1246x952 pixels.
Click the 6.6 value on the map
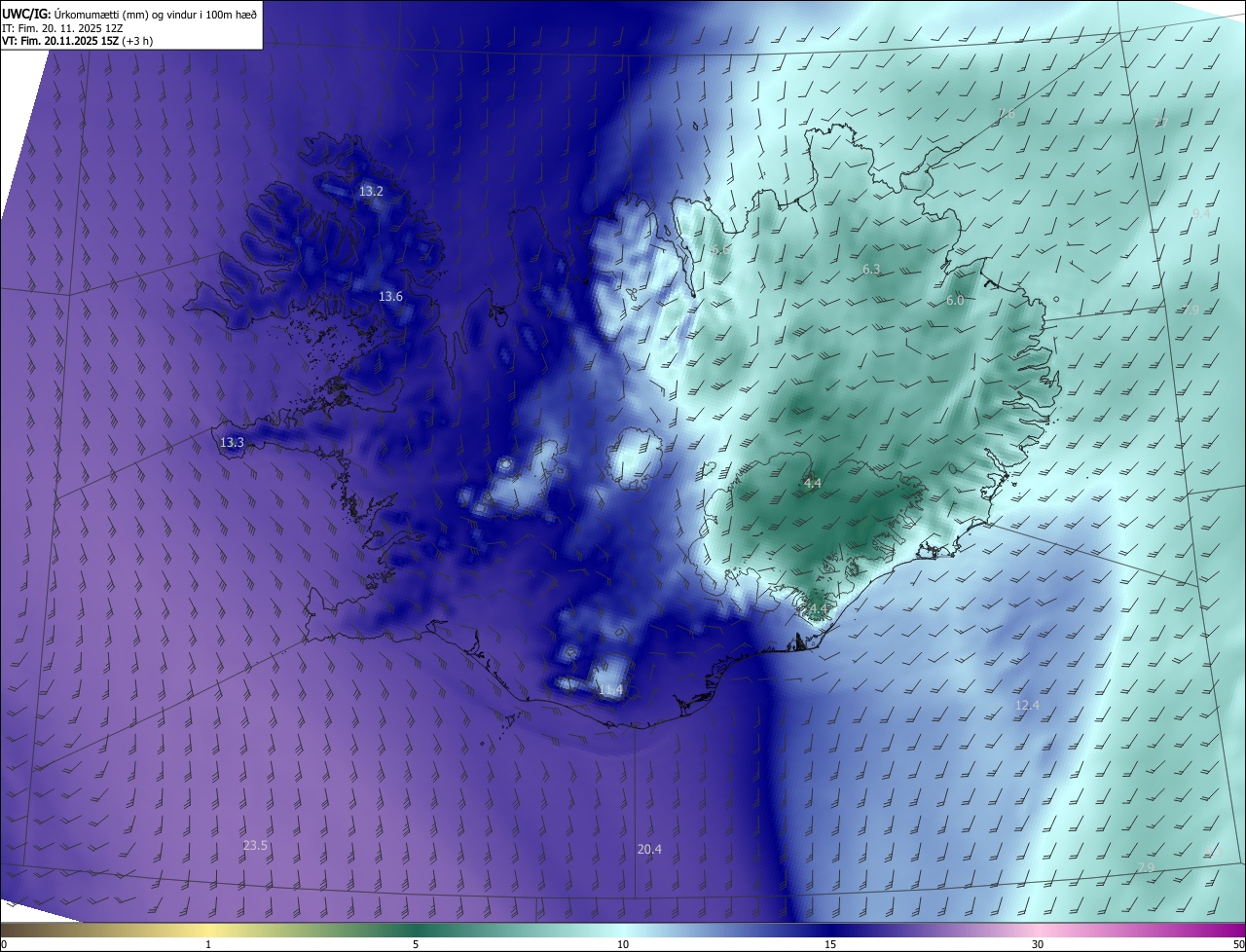[x=720, y=250]
